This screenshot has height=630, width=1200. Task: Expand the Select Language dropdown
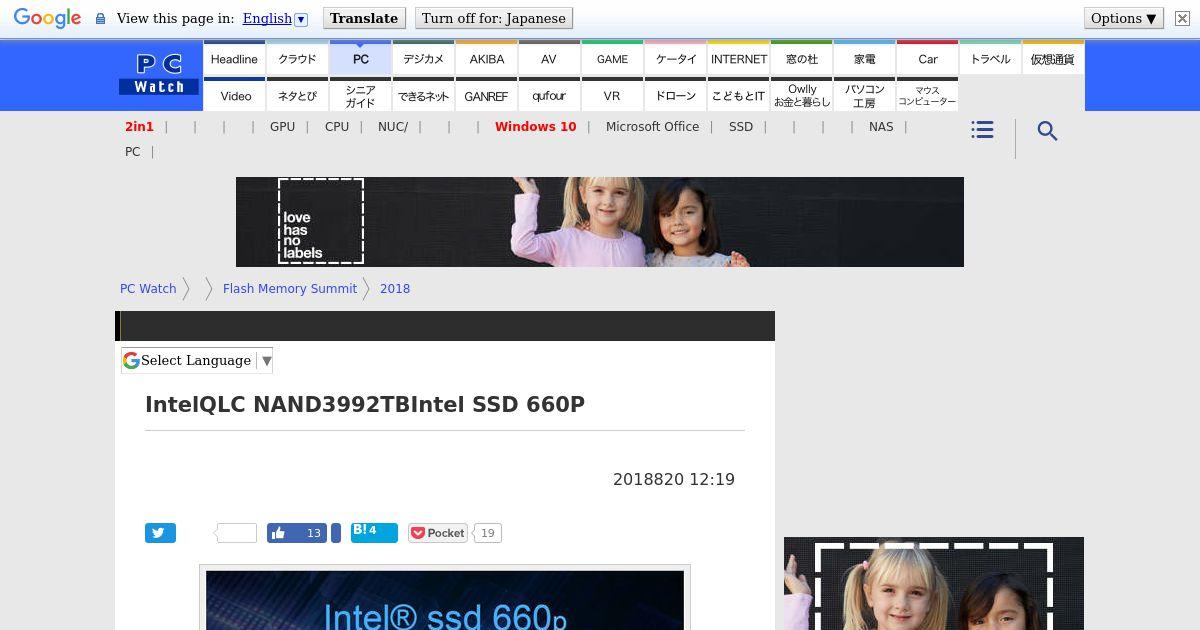pos(197,360)
